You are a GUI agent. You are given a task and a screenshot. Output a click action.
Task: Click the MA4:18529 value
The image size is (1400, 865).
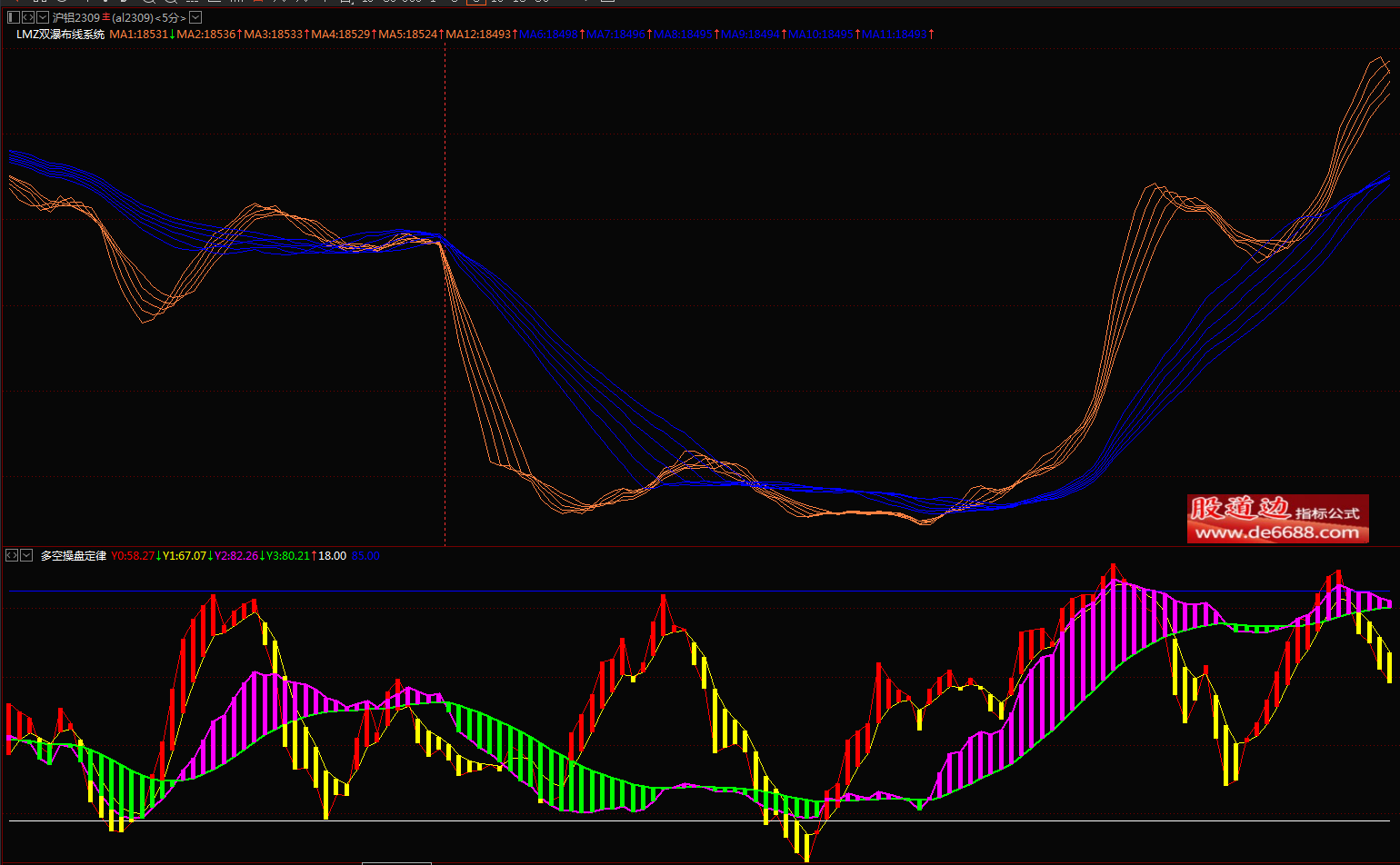[x=341, y=34]
